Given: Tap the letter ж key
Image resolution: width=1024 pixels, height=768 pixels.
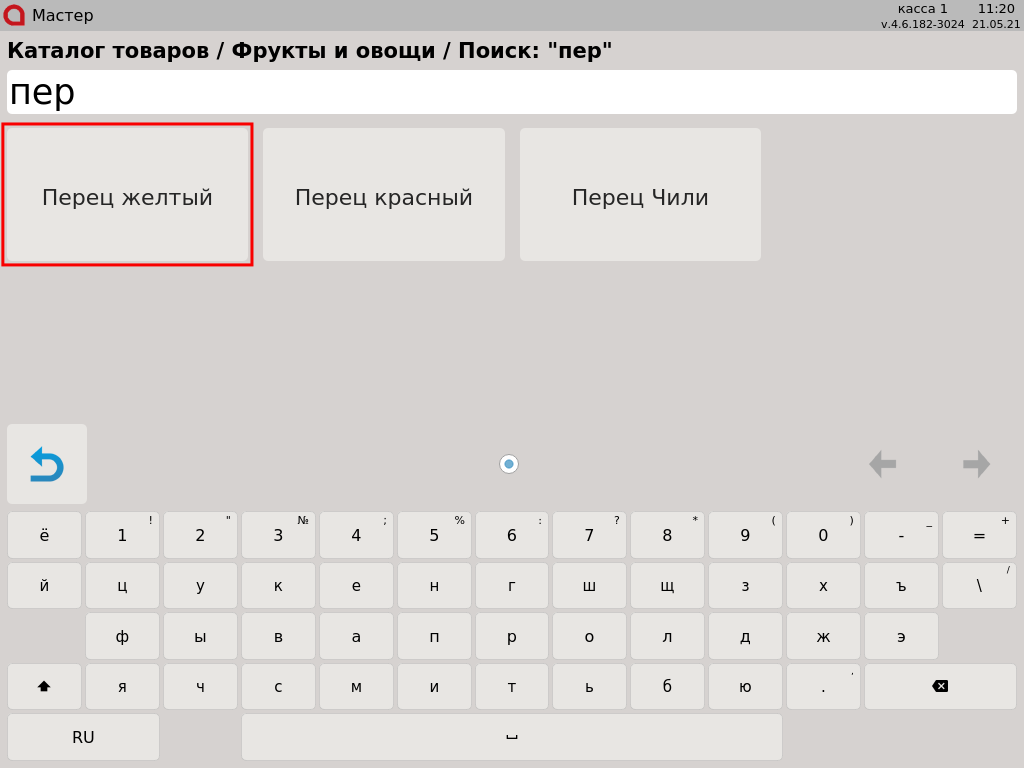Looking at the screenshot, I should pyautogui.click(x=823, y=637).
